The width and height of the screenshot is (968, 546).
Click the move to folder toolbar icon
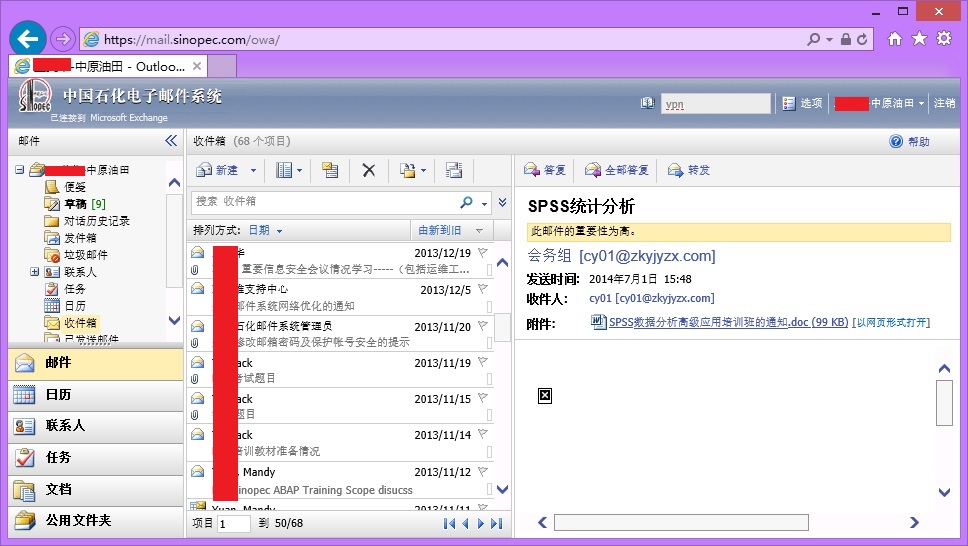click(407, 170)
